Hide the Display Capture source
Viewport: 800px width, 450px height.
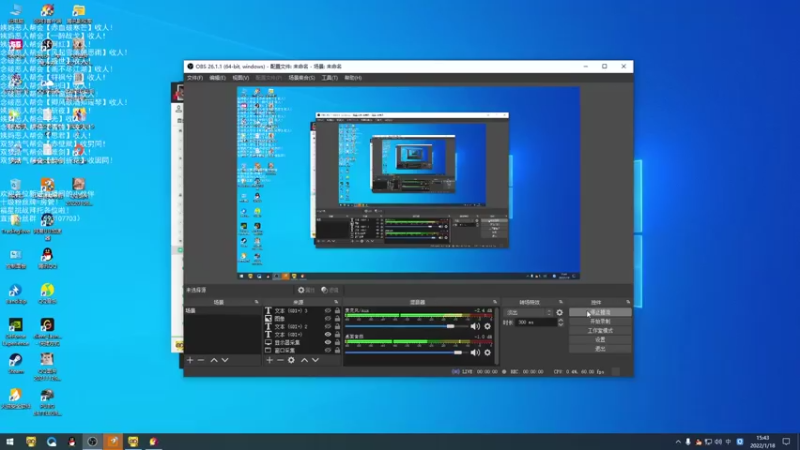328,342
